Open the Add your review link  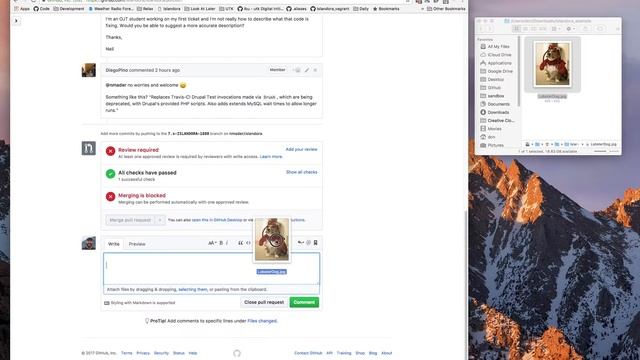[301, 149]
